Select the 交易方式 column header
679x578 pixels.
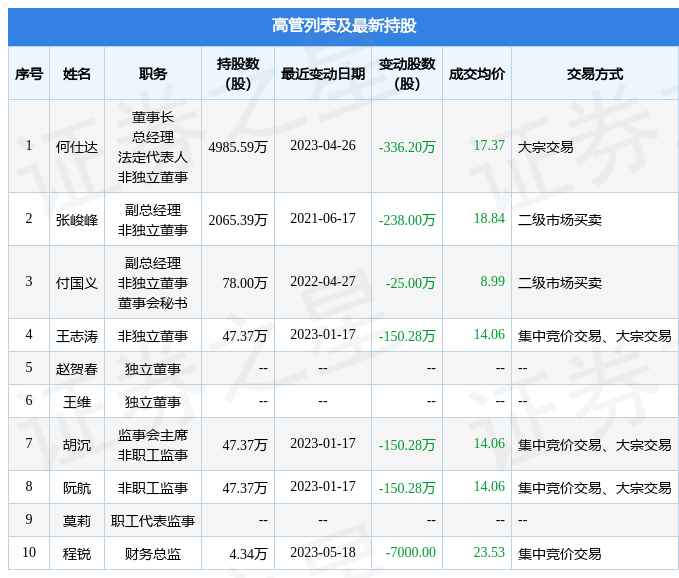pos(595,74)
